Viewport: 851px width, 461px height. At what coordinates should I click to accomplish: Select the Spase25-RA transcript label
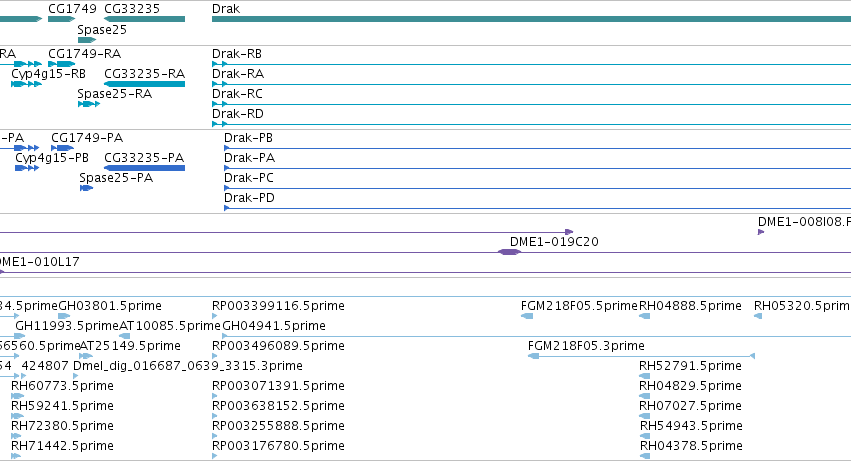coord(115,94)
